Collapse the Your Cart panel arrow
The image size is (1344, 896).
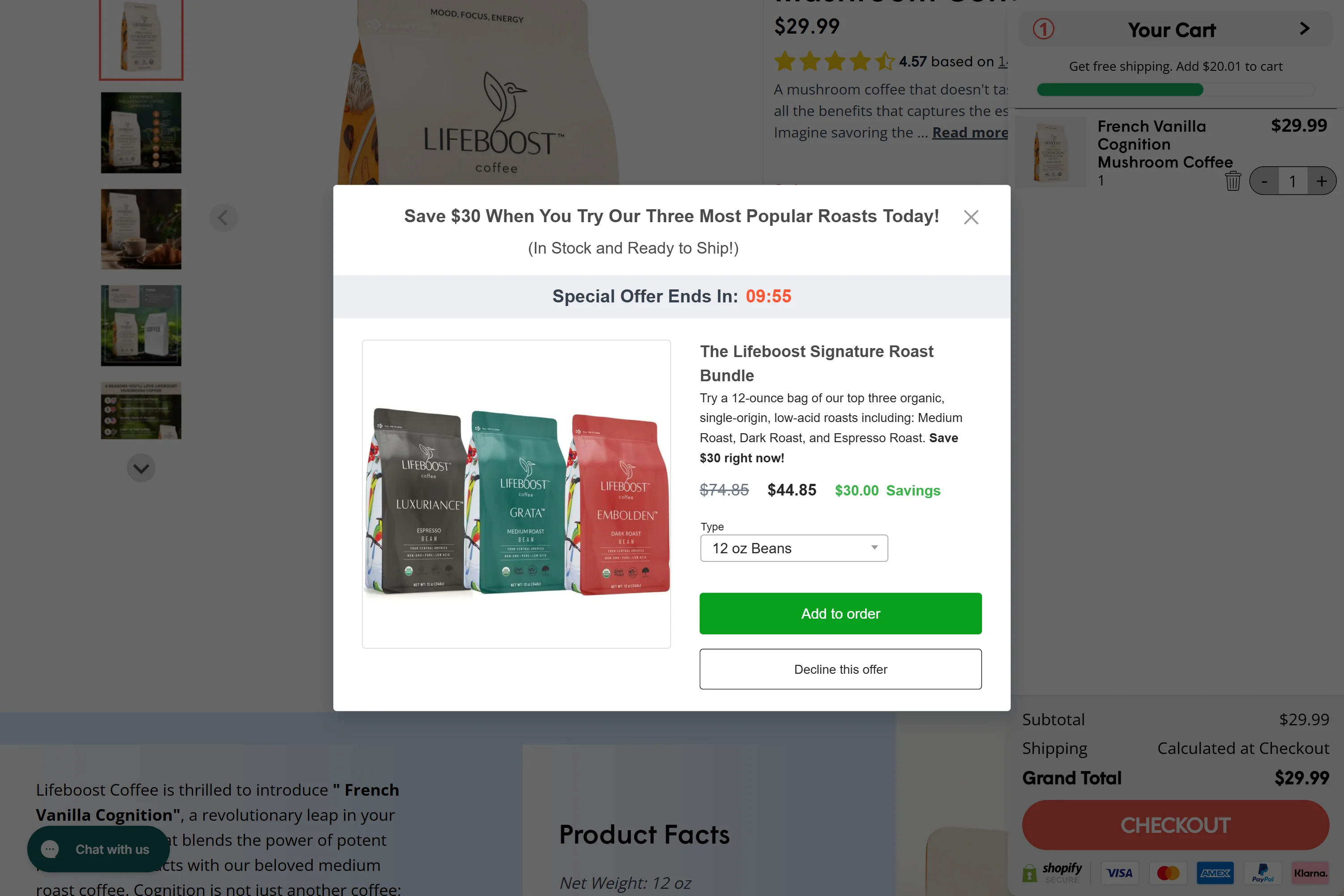(1305, 29)
